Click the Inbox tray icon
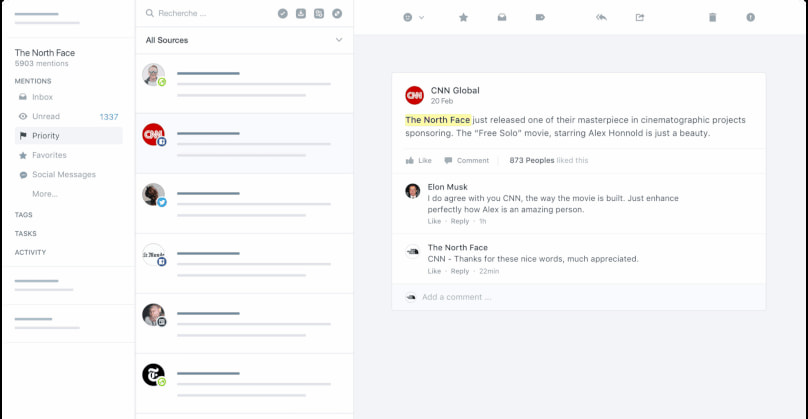Image resolution: width=808 pixels, height=419 pixels. coord(23,97)
